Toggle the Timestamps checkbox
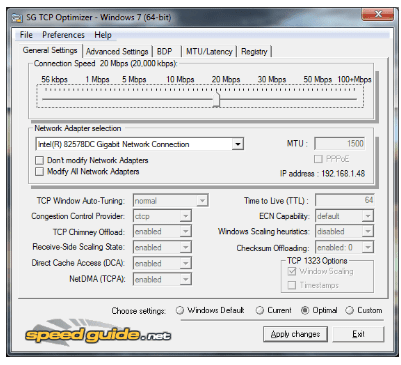 [292, 285]
